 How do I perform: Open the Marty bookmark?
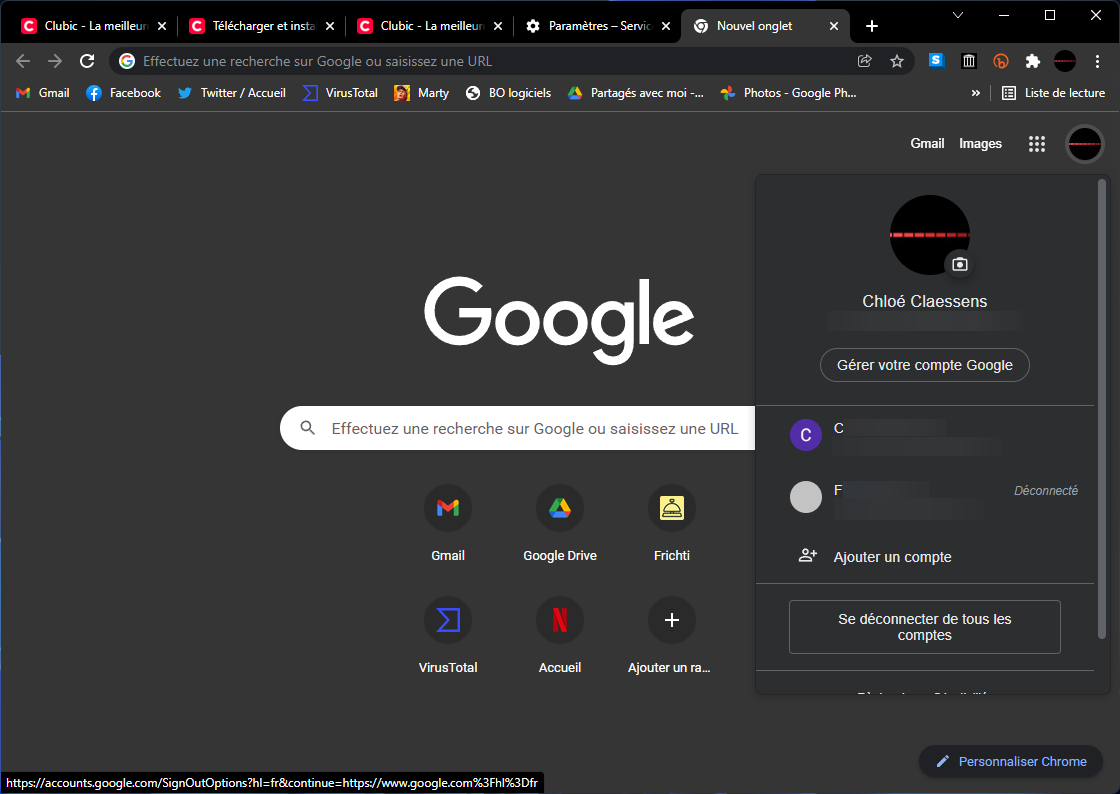[421, 93]
